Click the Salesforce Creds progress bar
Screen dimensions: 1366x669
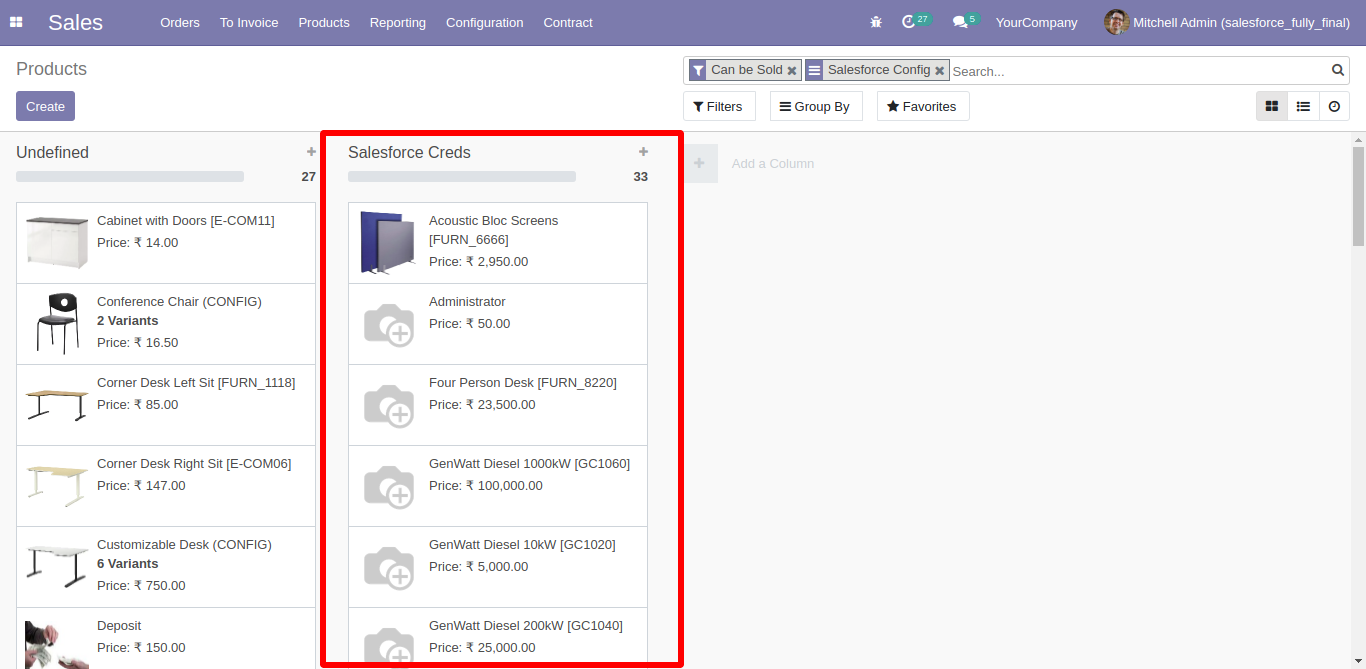click(x=462, y=176)
